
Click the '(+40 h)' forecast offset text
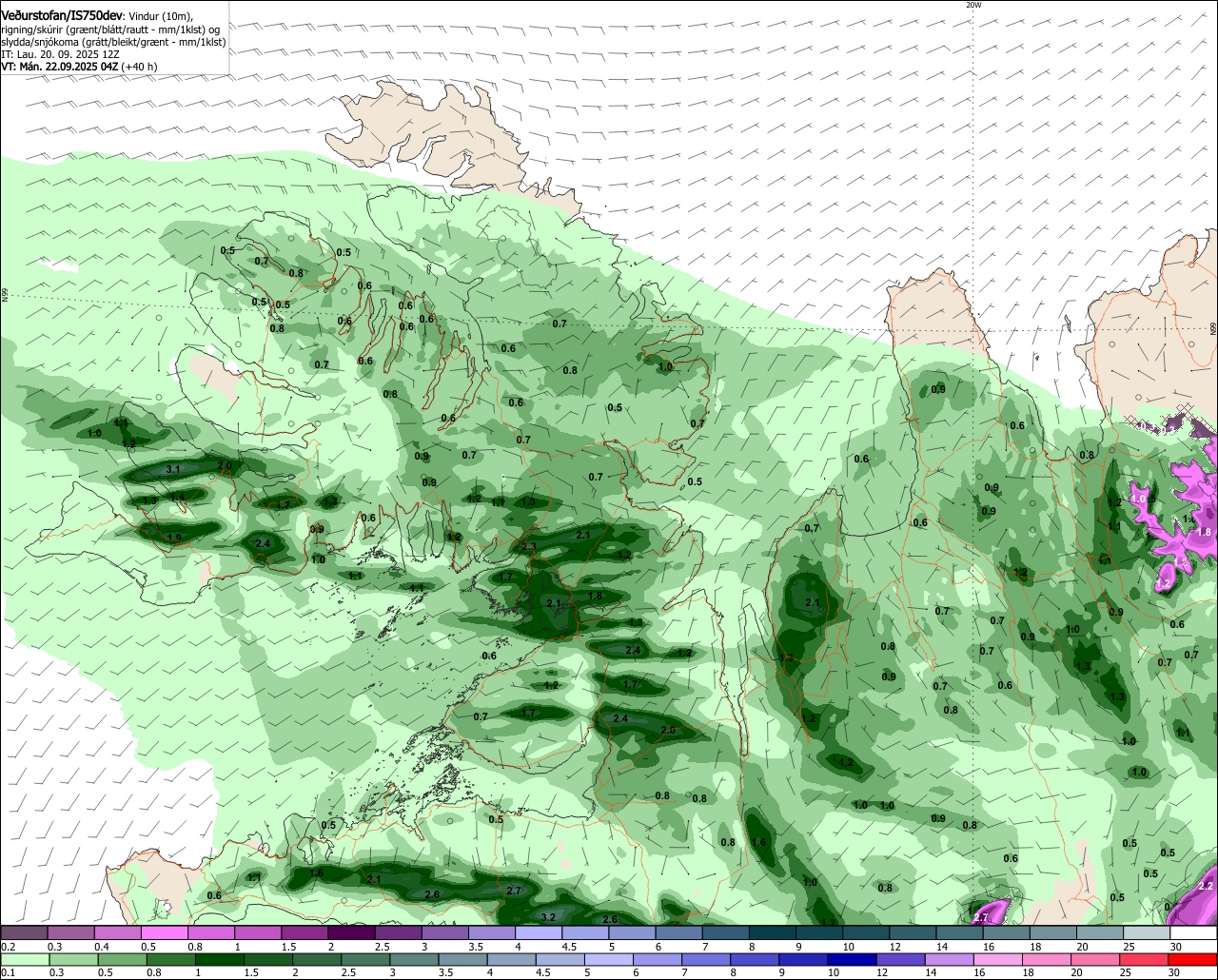point(139,67)
